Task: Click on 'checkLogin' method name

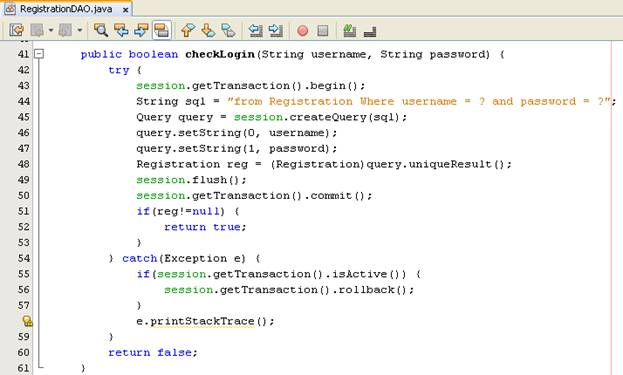Action: 220,54
